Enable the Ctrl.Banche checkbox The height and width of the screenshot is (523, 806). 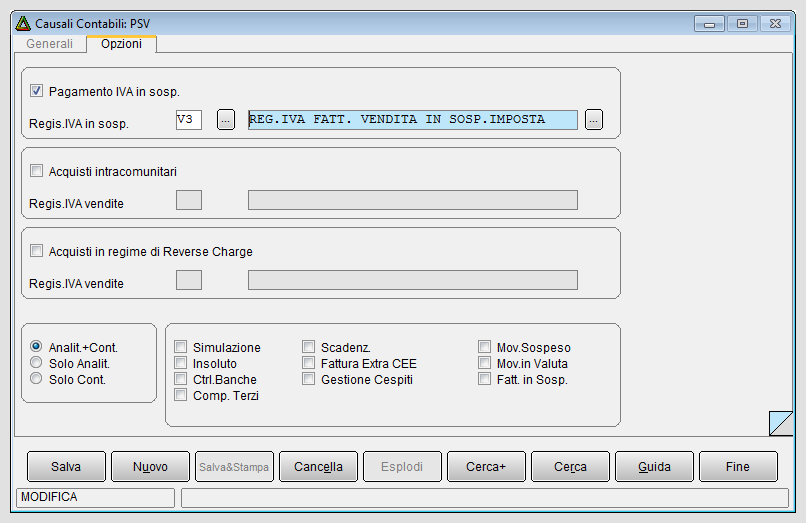[x=180, y=379]
